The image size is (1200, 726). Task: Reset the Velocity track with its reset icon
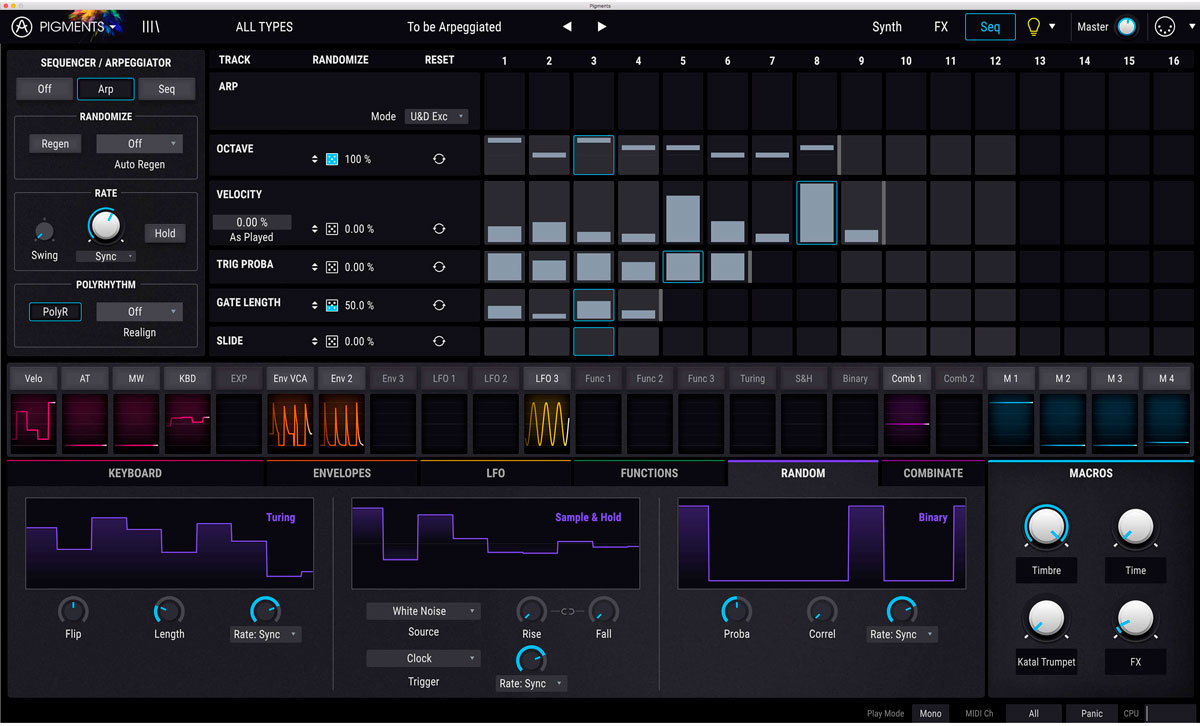pos(438,229)
